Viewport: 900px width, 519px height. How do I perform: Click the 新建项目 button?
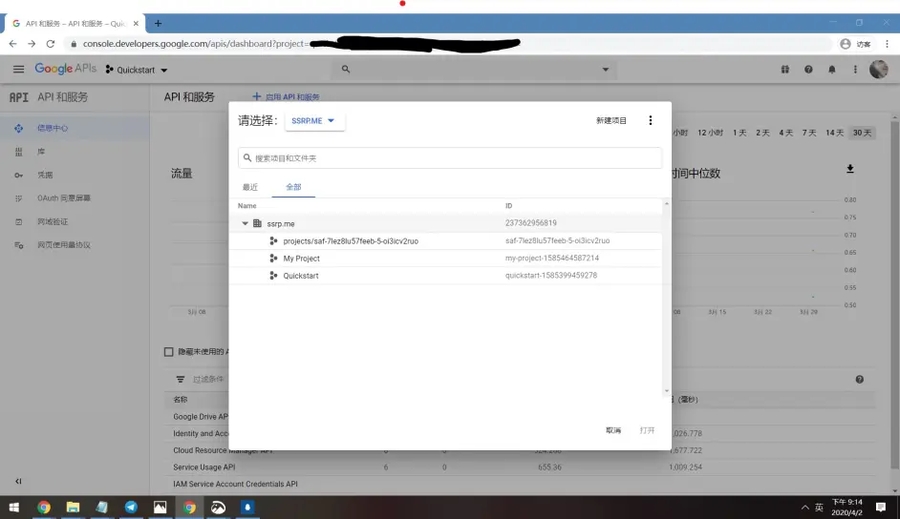pos(611,121)
